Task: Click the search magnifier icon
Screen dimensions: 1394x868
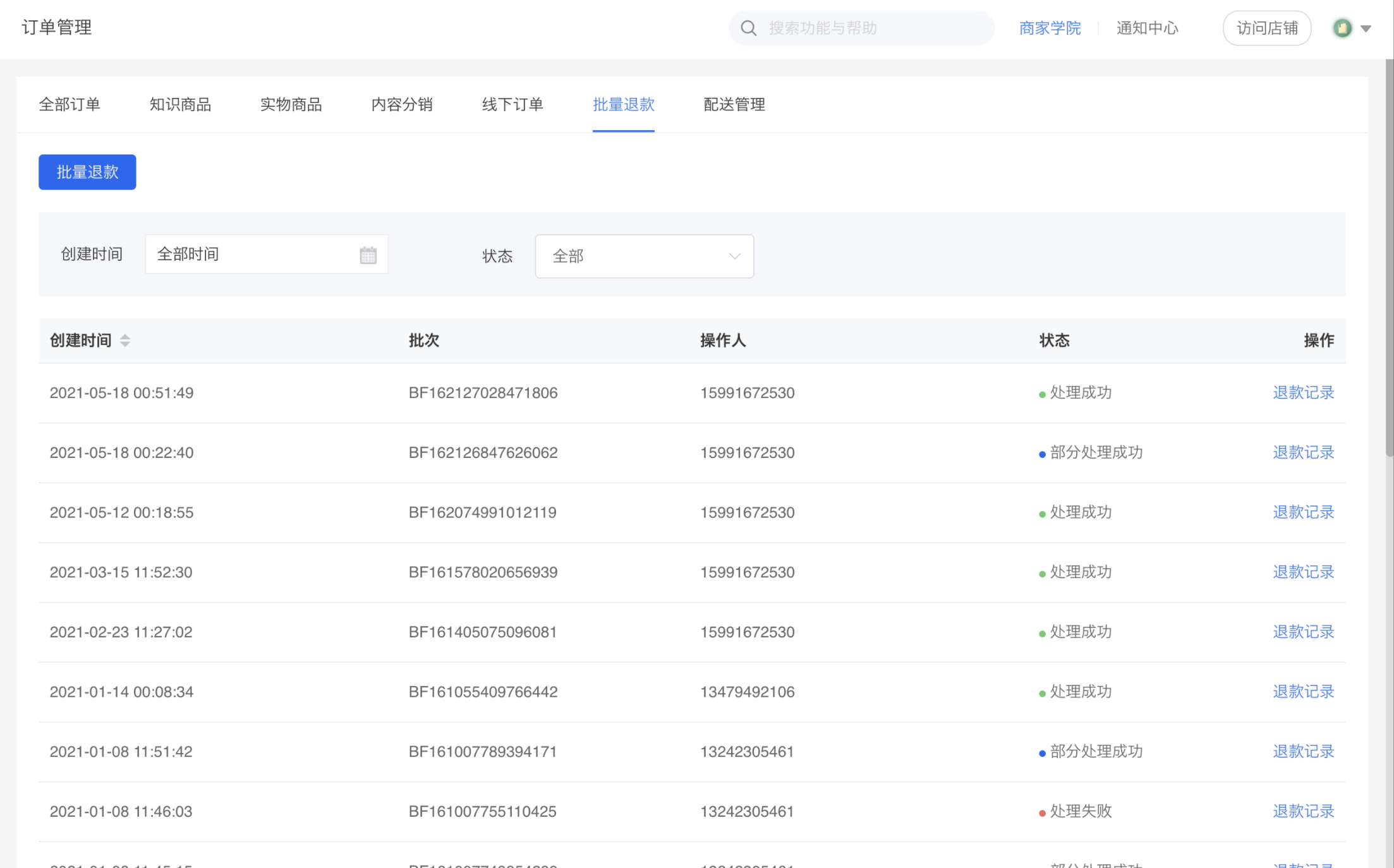Action: click(748, 28)
